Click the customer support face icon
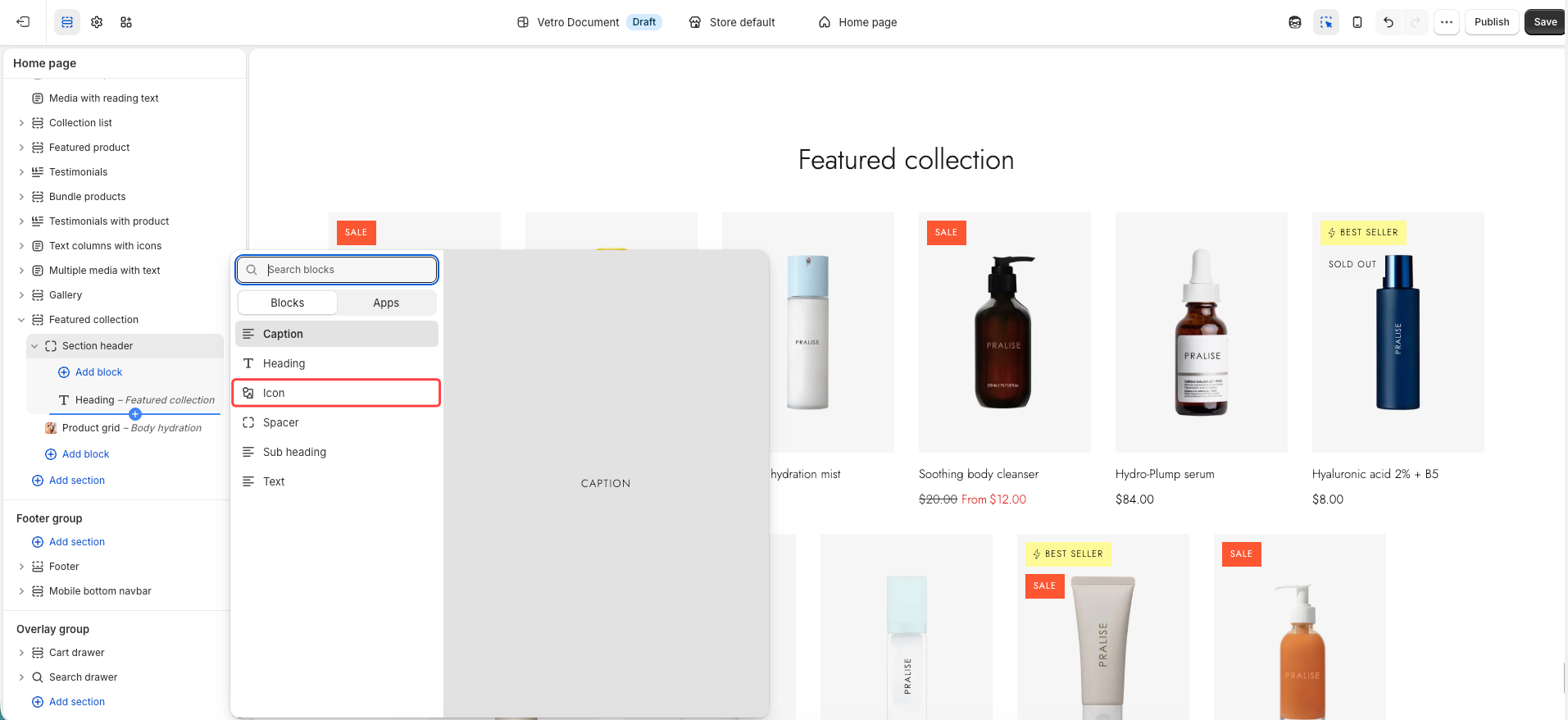 1295,22
